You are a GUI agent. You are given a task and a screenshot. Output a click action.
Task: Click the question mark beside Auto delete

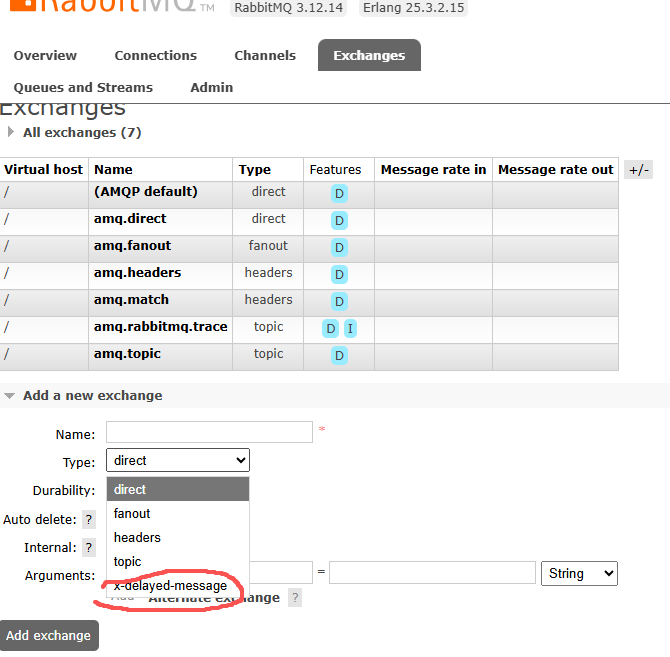coord(89,520)
